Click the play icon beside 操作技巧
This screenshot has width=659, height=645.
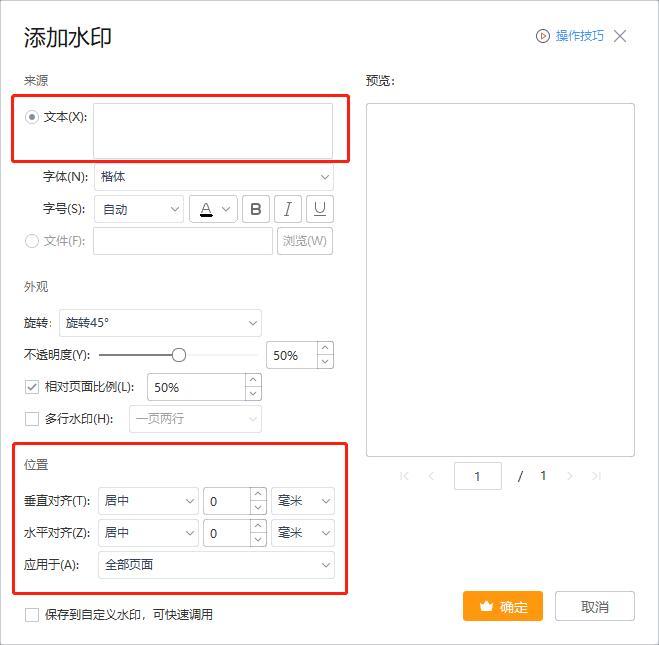click(x=543, y=36)
